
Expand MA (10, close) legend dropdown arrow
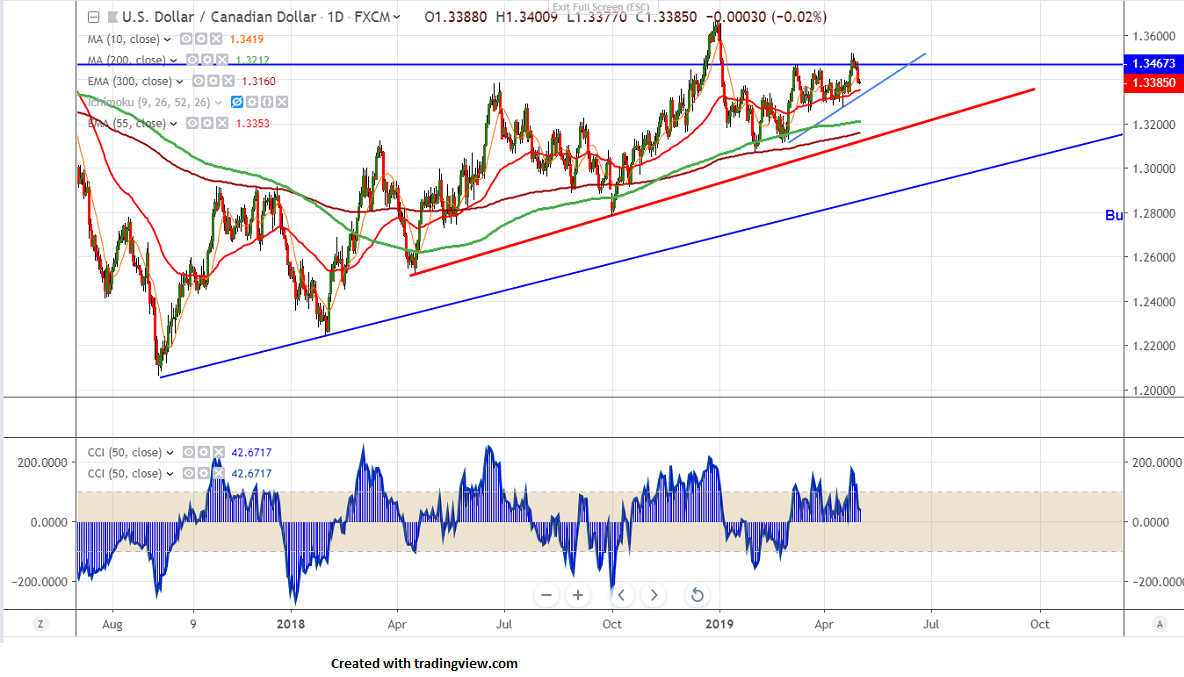point(168,39)
